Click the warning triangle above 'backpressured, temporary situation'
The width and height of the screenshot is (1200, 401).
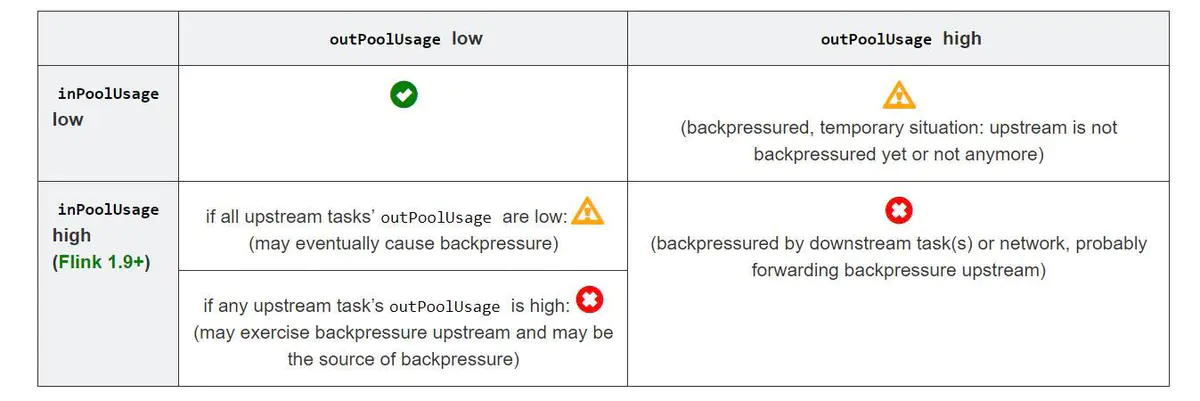pyautogui.click(x=898, y=96)
